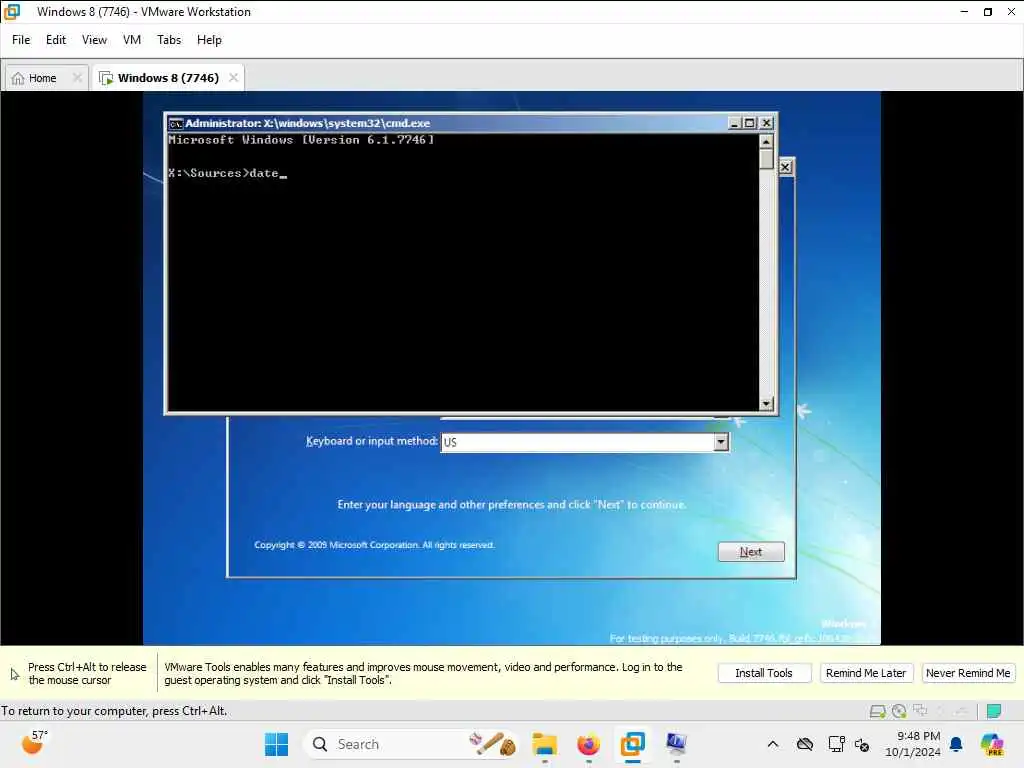This screenshot has height=768, width=1024.
Task: Click Next in the setup dialog
Action: (751, 552)
